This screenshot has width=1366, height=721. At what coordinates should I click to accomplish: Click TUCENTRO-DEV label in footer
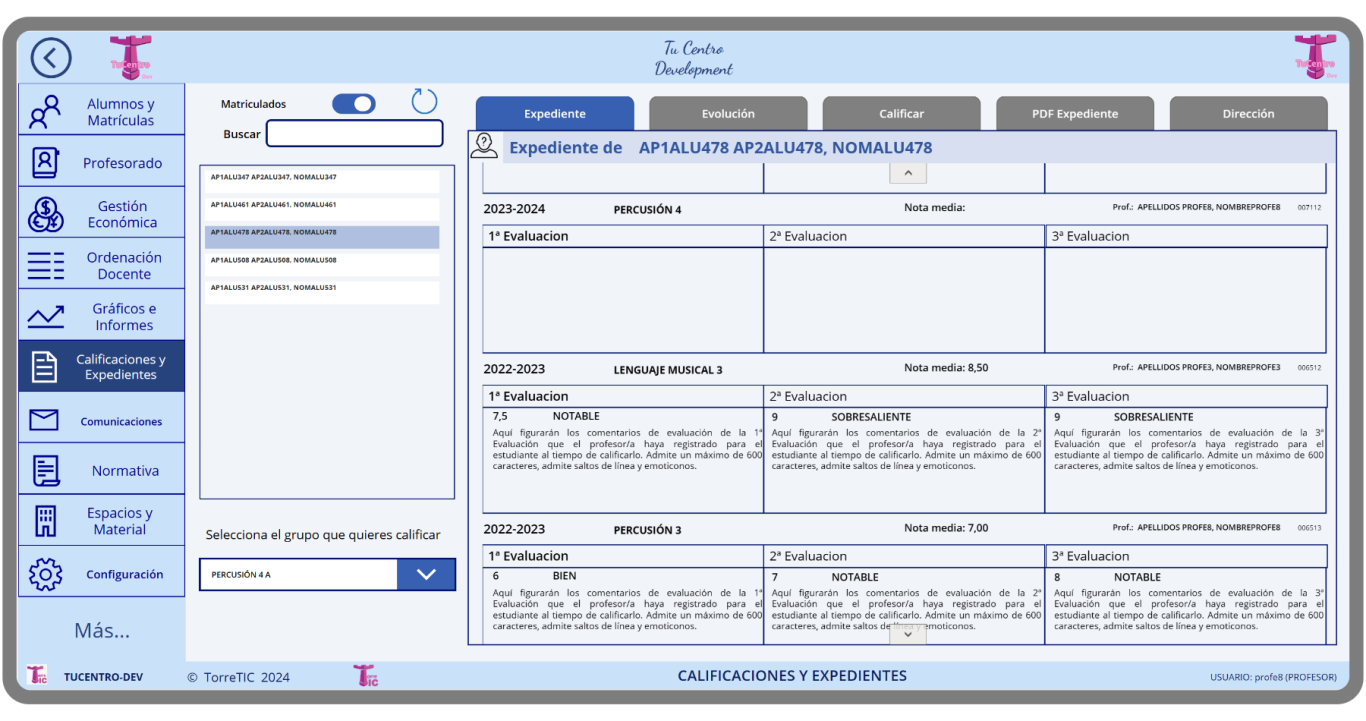(103, 677)
